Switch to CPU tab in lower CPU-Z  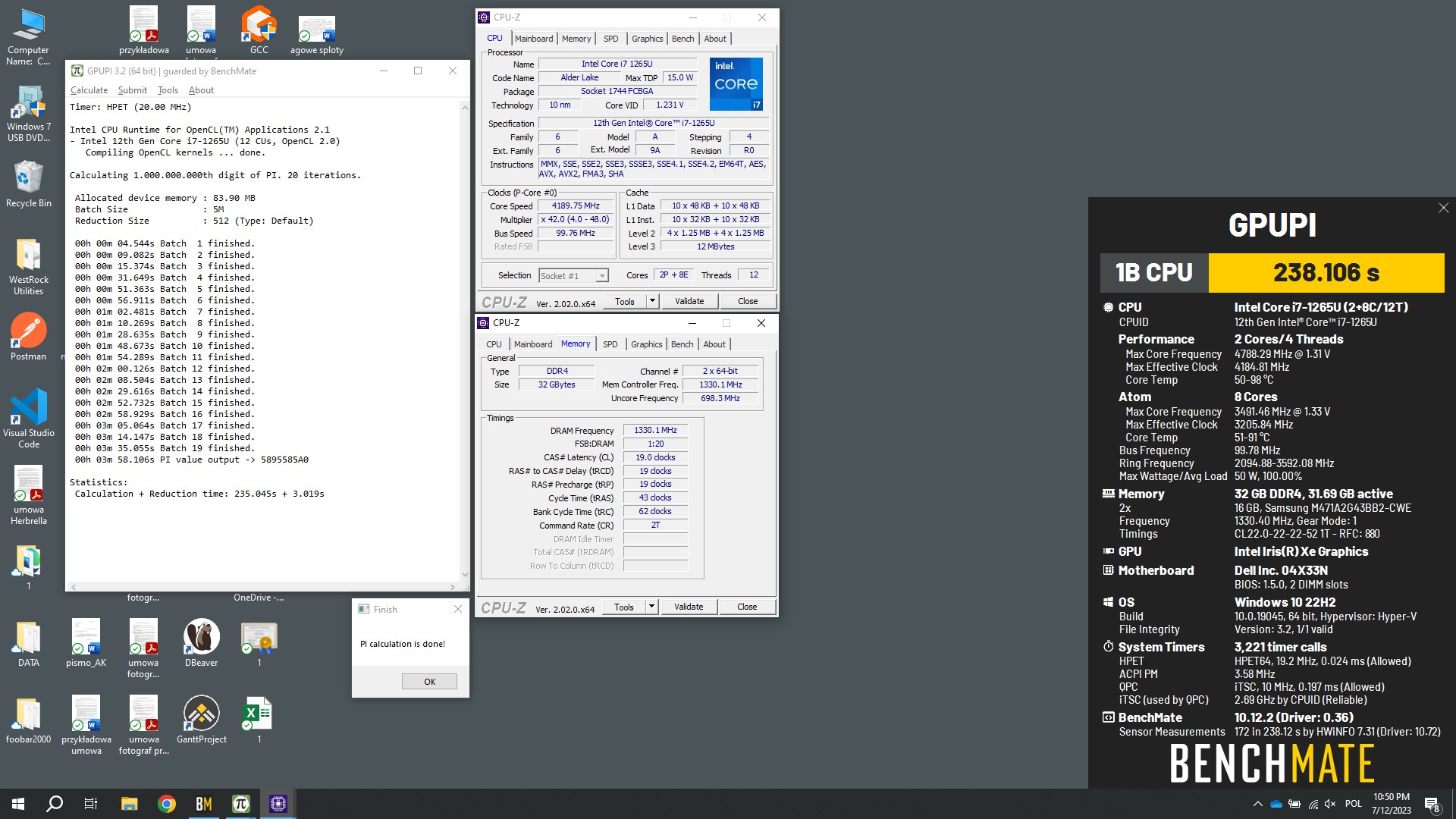[x=494, y=344]
